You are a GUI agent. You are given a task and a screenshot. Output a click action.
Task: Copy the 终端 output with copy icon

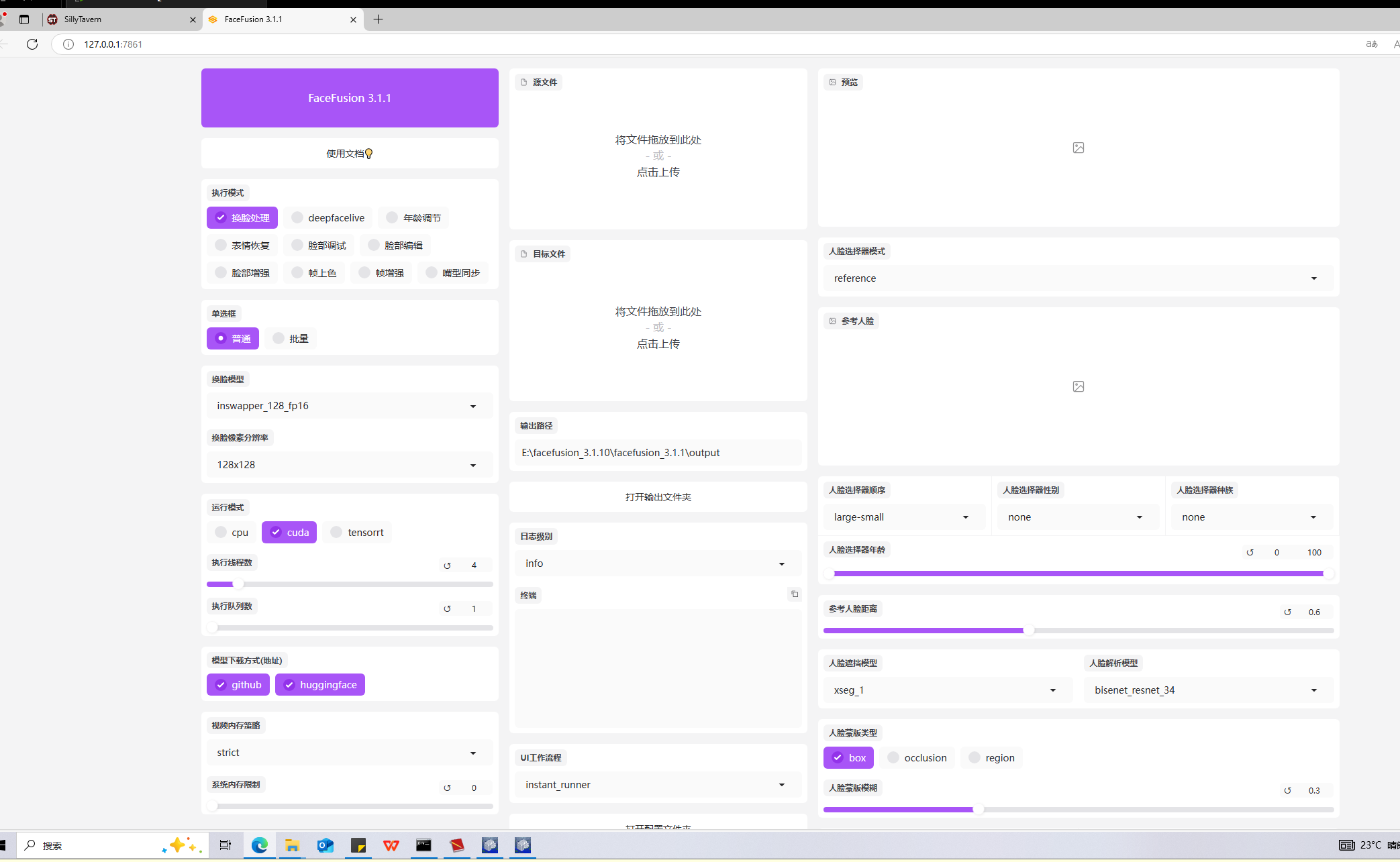click(x=795, y=594)
